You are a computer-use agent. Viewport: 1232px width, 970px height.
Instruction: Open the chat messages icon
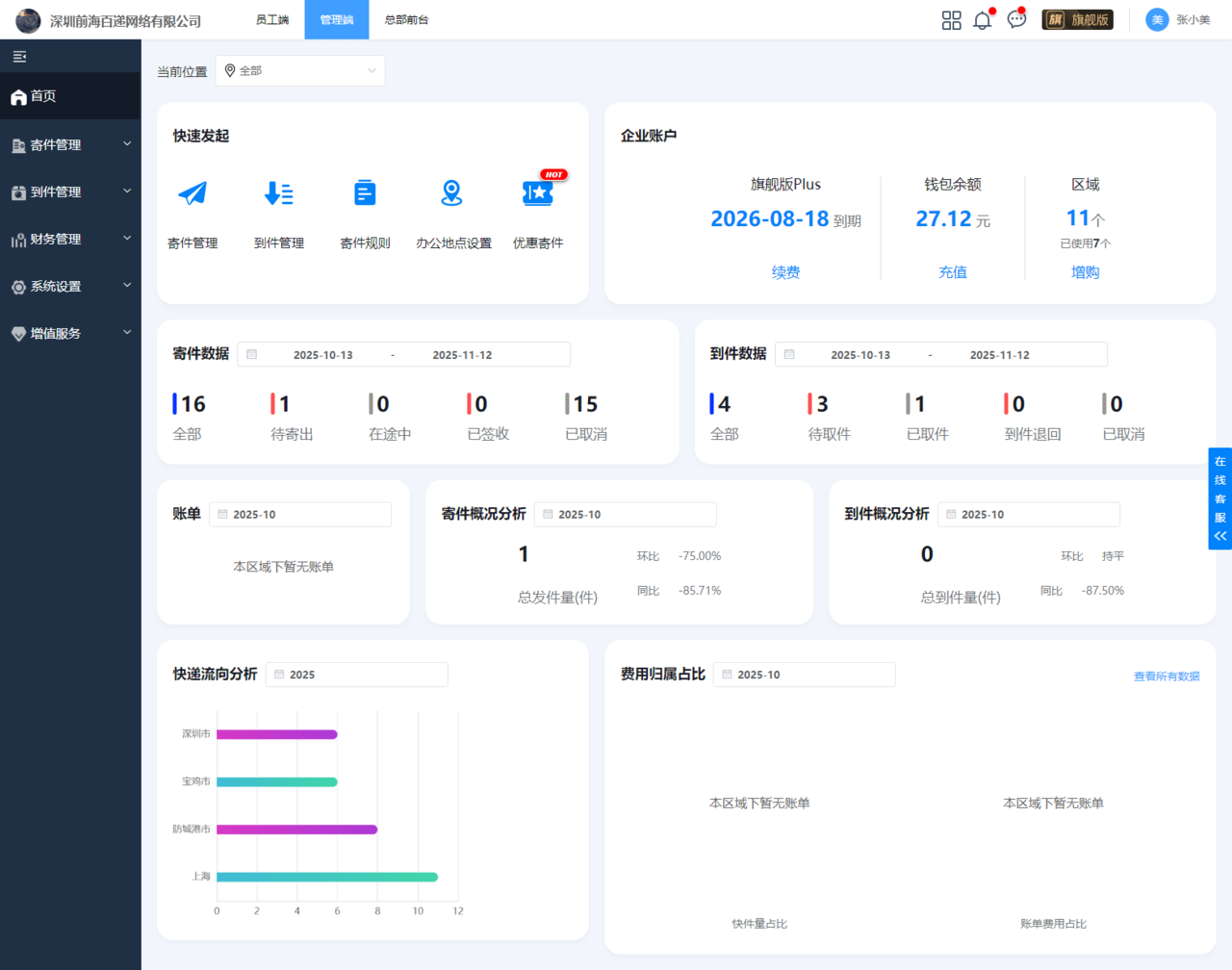coord(1016,20)
